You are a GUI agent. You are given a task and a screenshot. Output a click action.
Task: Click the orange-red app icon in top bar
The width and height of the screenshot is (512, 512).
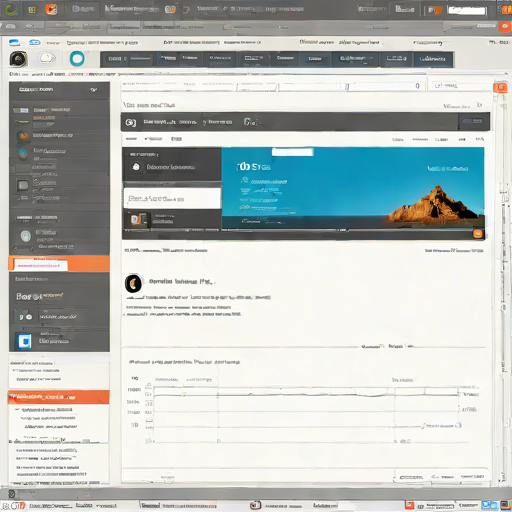click(51, 9)
